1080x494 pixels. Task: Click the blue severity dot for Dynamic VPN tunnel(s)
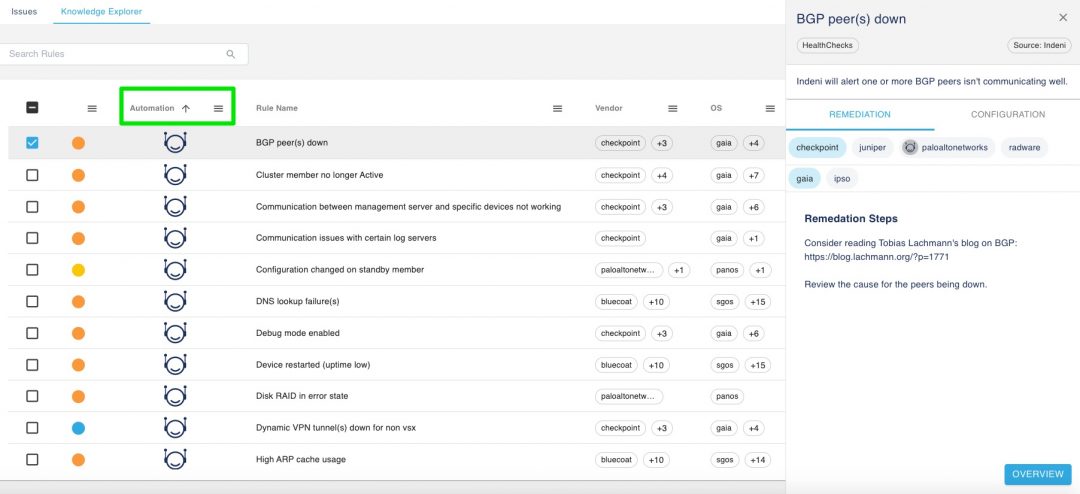(78, 428)
